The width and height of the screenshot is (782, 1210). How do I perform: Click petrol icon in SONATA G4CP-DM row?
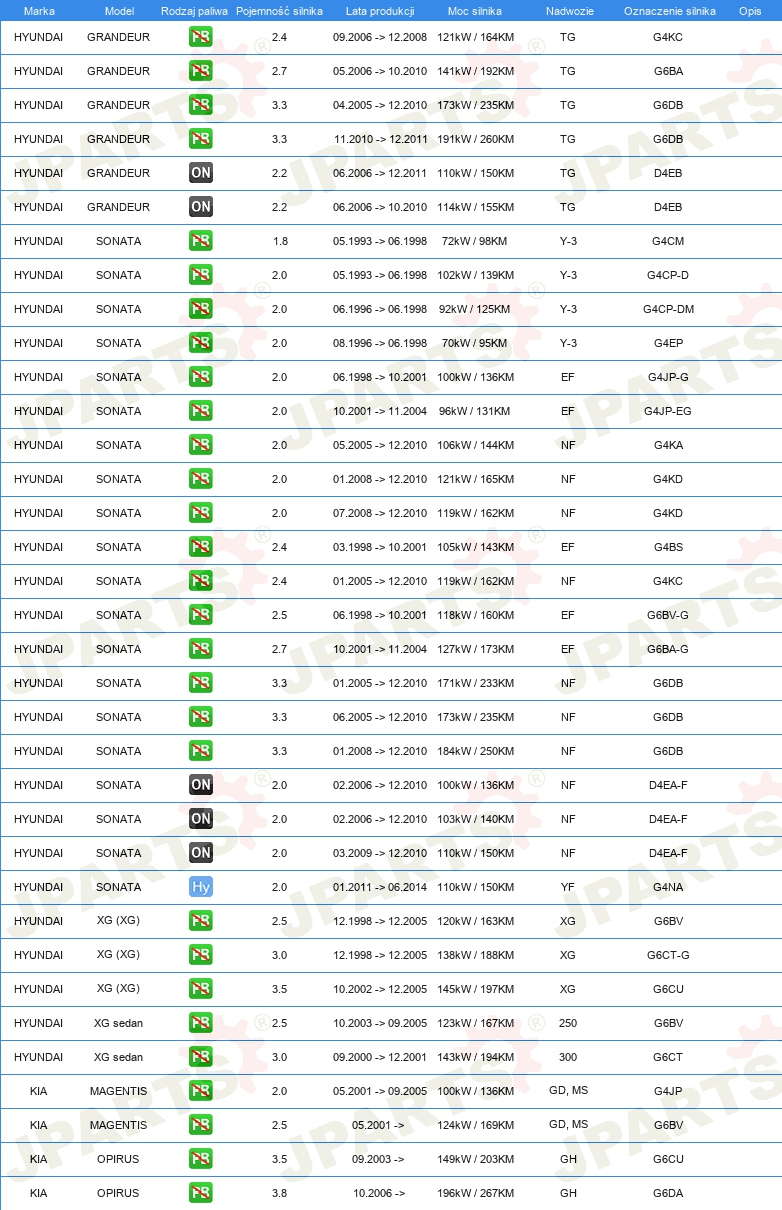tap(201, 309)
